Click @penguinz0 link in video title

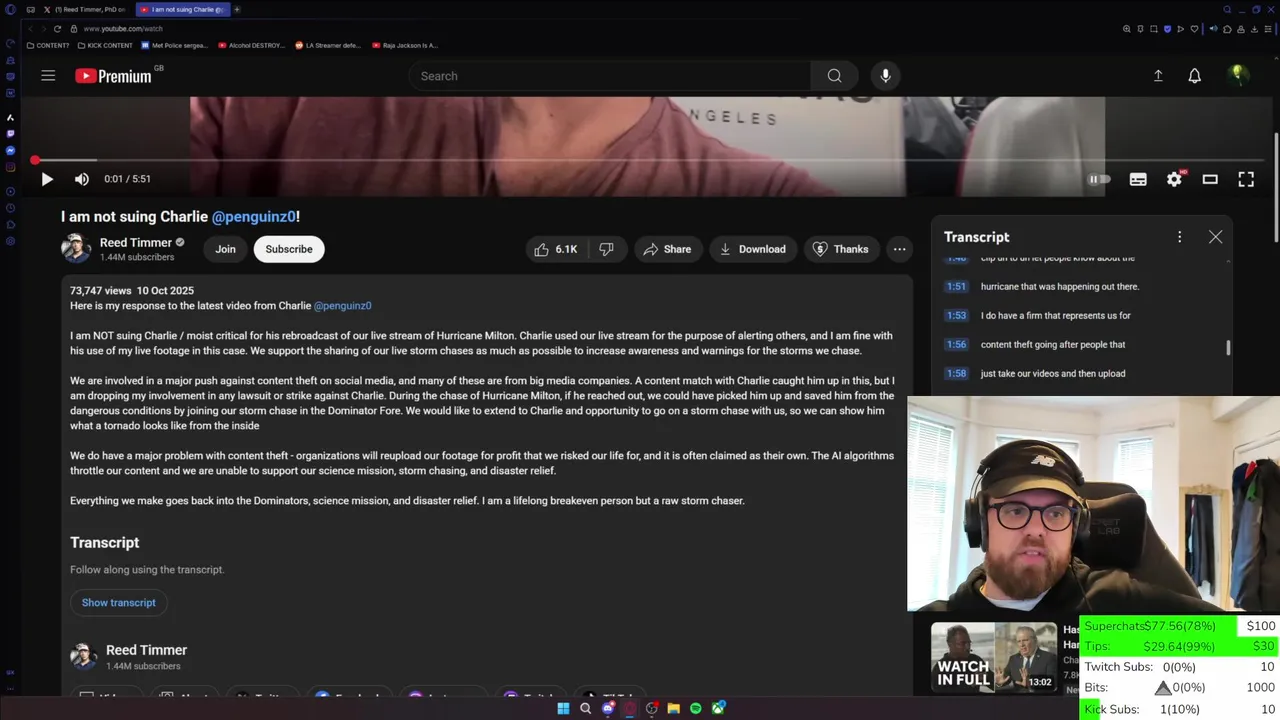pos(254,216)
